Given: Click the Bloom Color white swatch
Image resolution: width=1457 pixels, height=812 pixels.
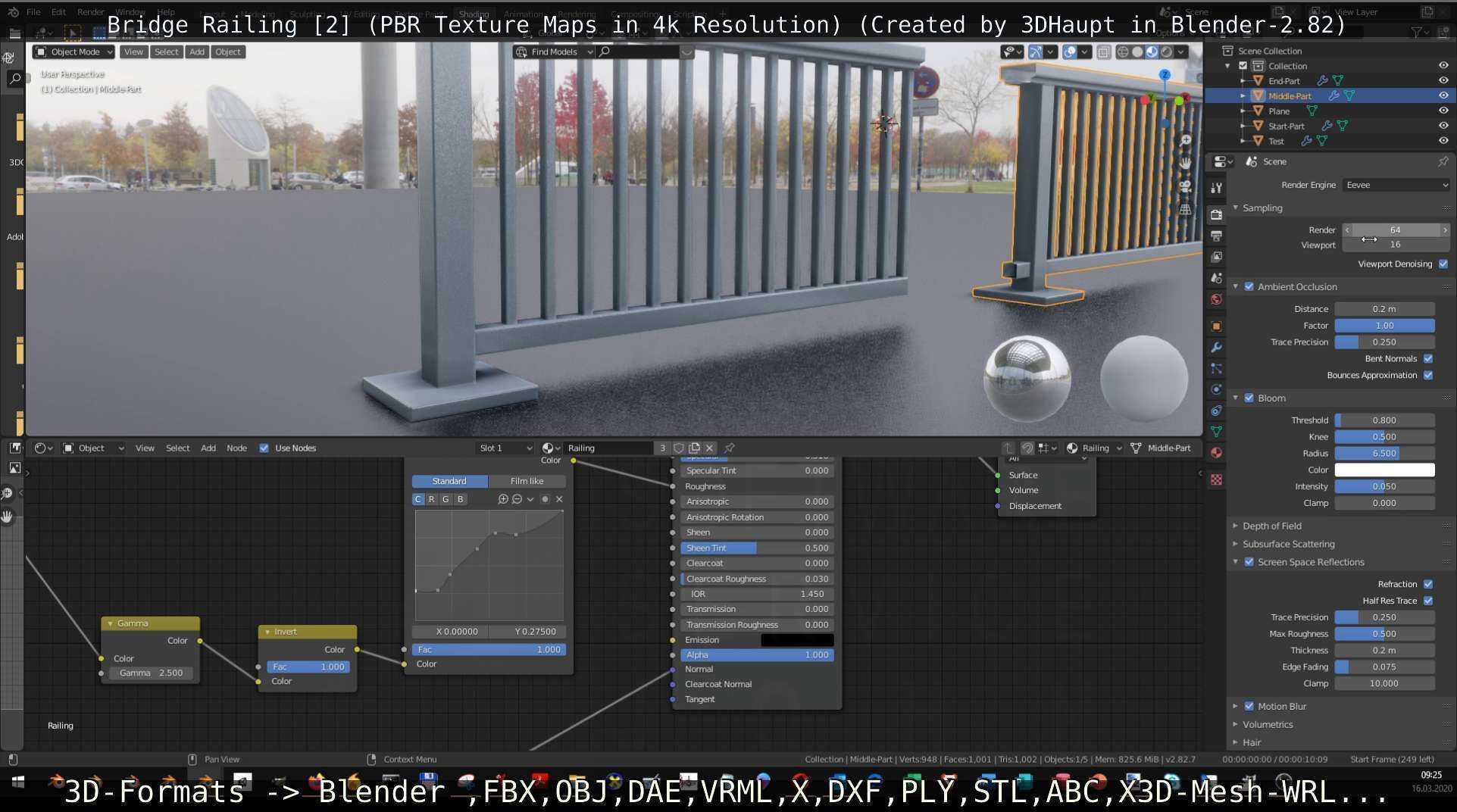Looking at the screenshot, I should tap(1384, 470).
